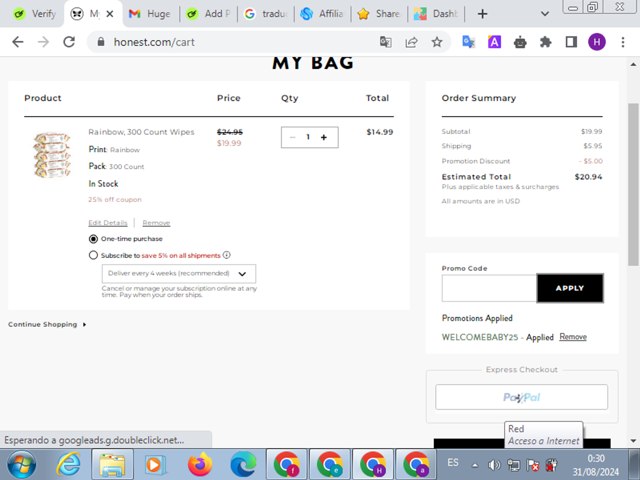Click the page scrollbar up arrow
The image size is (640, 480).
(x=633, y=64)
